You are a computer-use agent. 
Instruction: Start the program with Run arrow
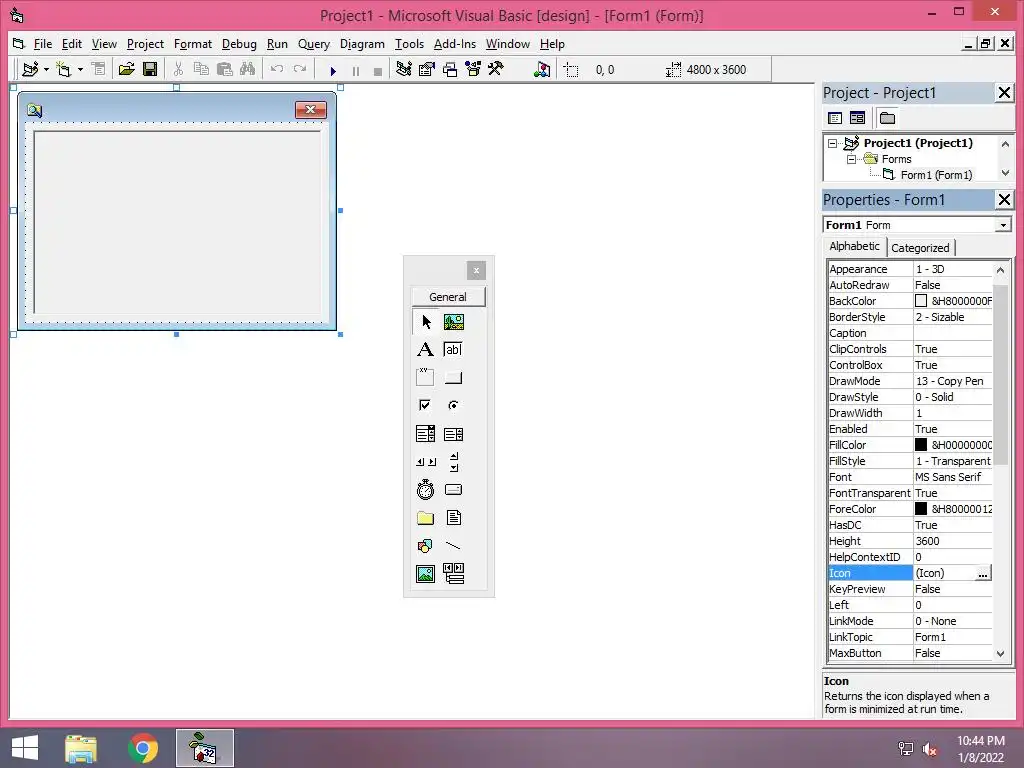pyautogui.click(x=333, y=71)
